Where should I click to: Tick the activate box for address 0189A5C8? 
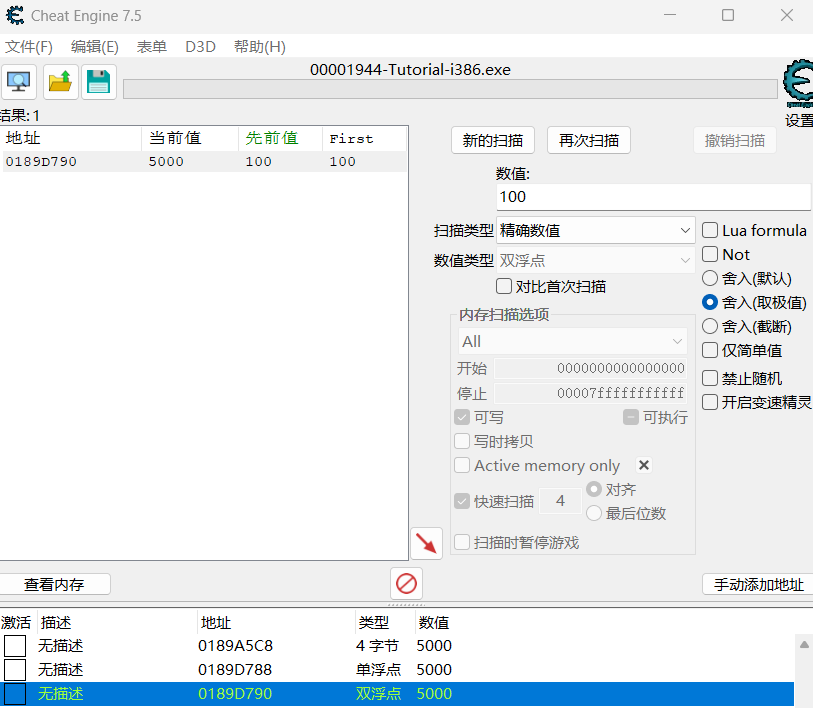pyautogui.click(x=15, y=646)
